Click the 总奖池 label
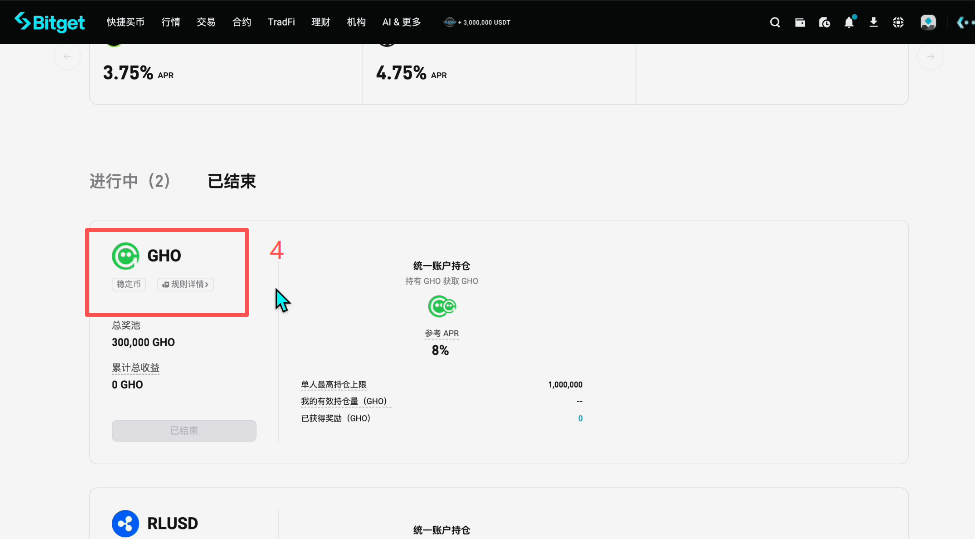Screen dimensions: 975x539 click(x=126, y=325)
